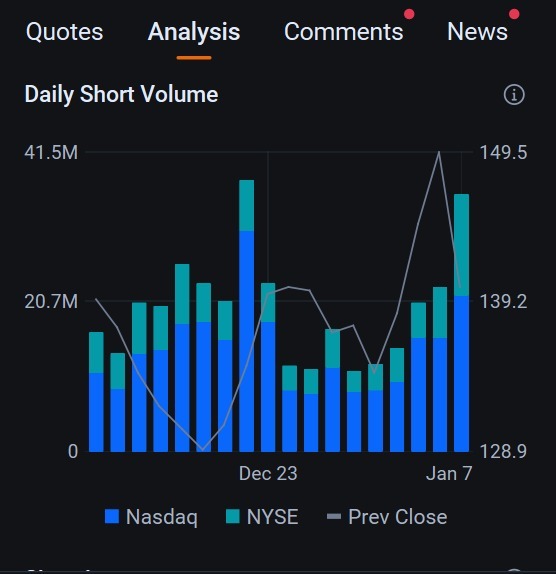Image resolution: width=556 pixels, height=574 pixels.
Task: Toggle the NYSE series legend label
Action: (x=272, y=517)
